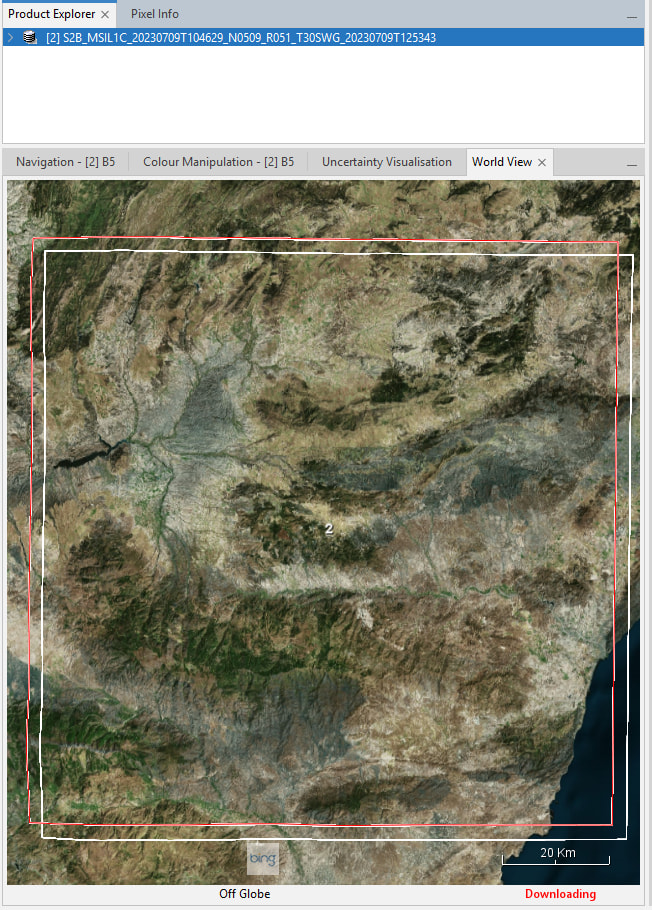This screenshot has width=652, height=910.
Task: Select the World View tab
Action: click(x=501, y=162)
